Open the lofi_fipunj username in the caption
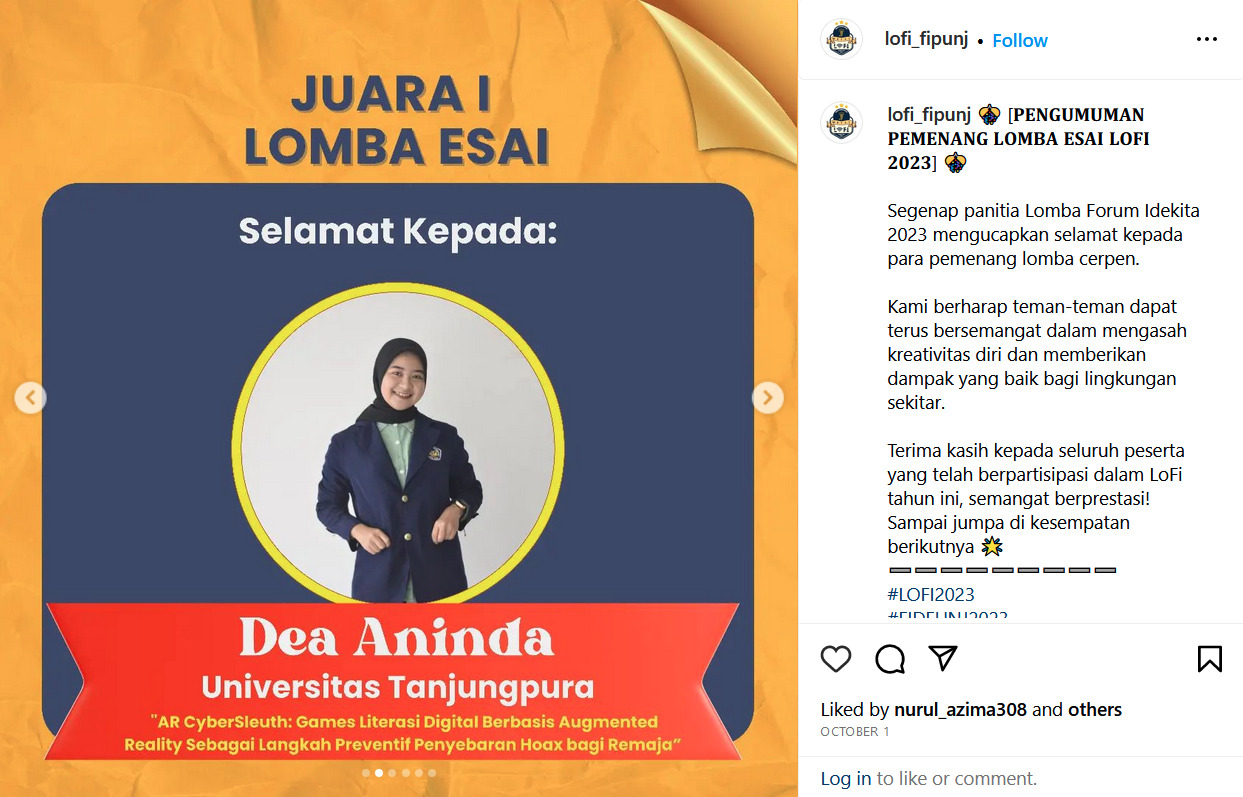This screenshot has width=1243, height=797. click(929, 114)
